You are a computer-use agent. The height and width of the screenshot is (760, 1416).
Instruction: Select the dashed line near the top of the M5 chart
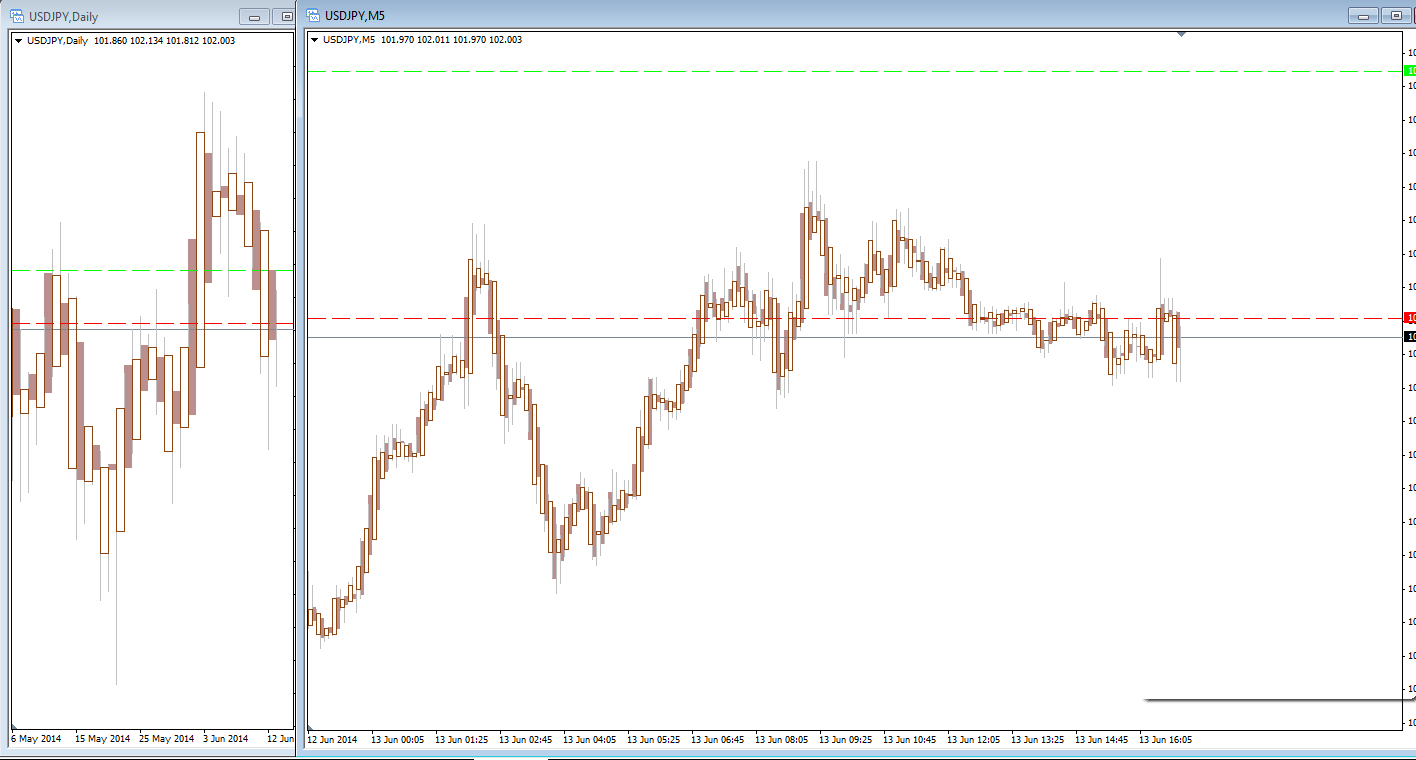(x=854, y=72)
